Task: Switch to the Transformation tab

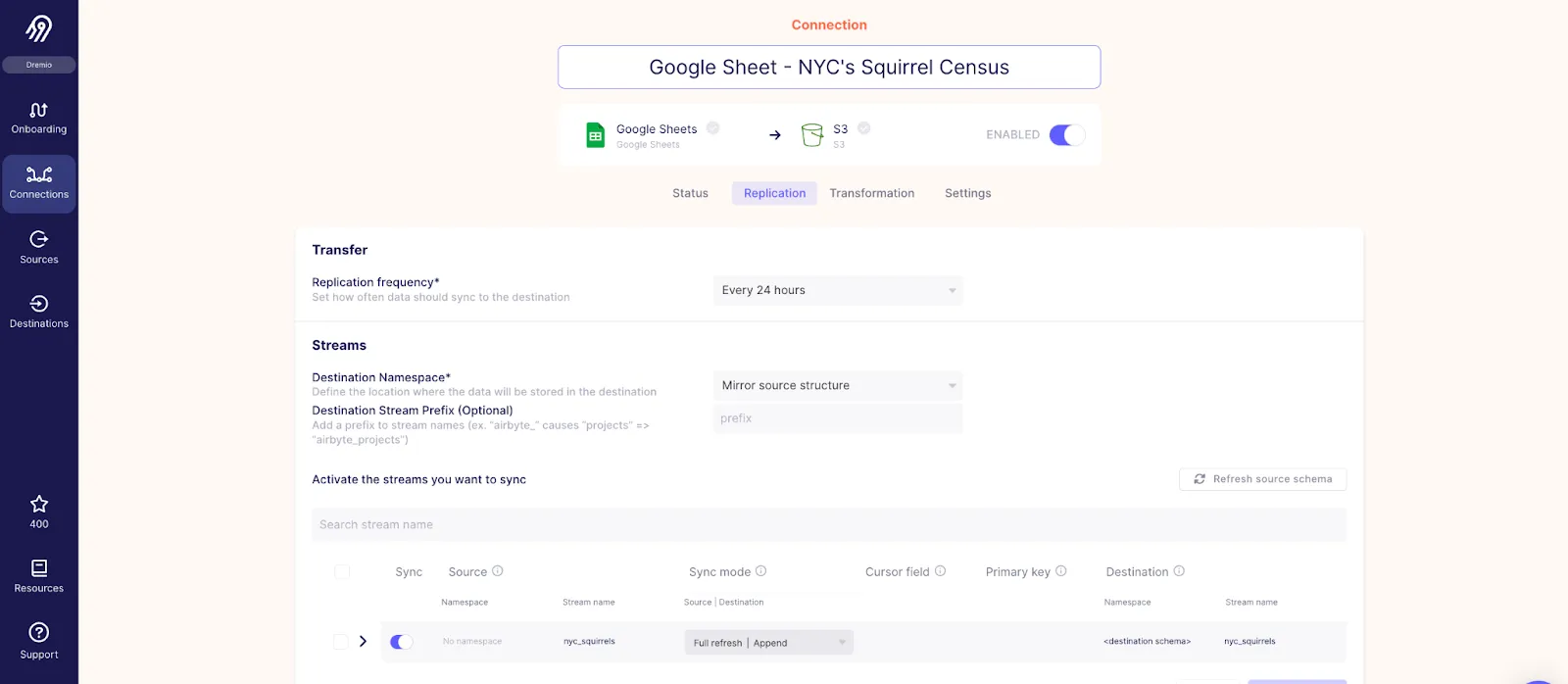Action: (872, 193)
